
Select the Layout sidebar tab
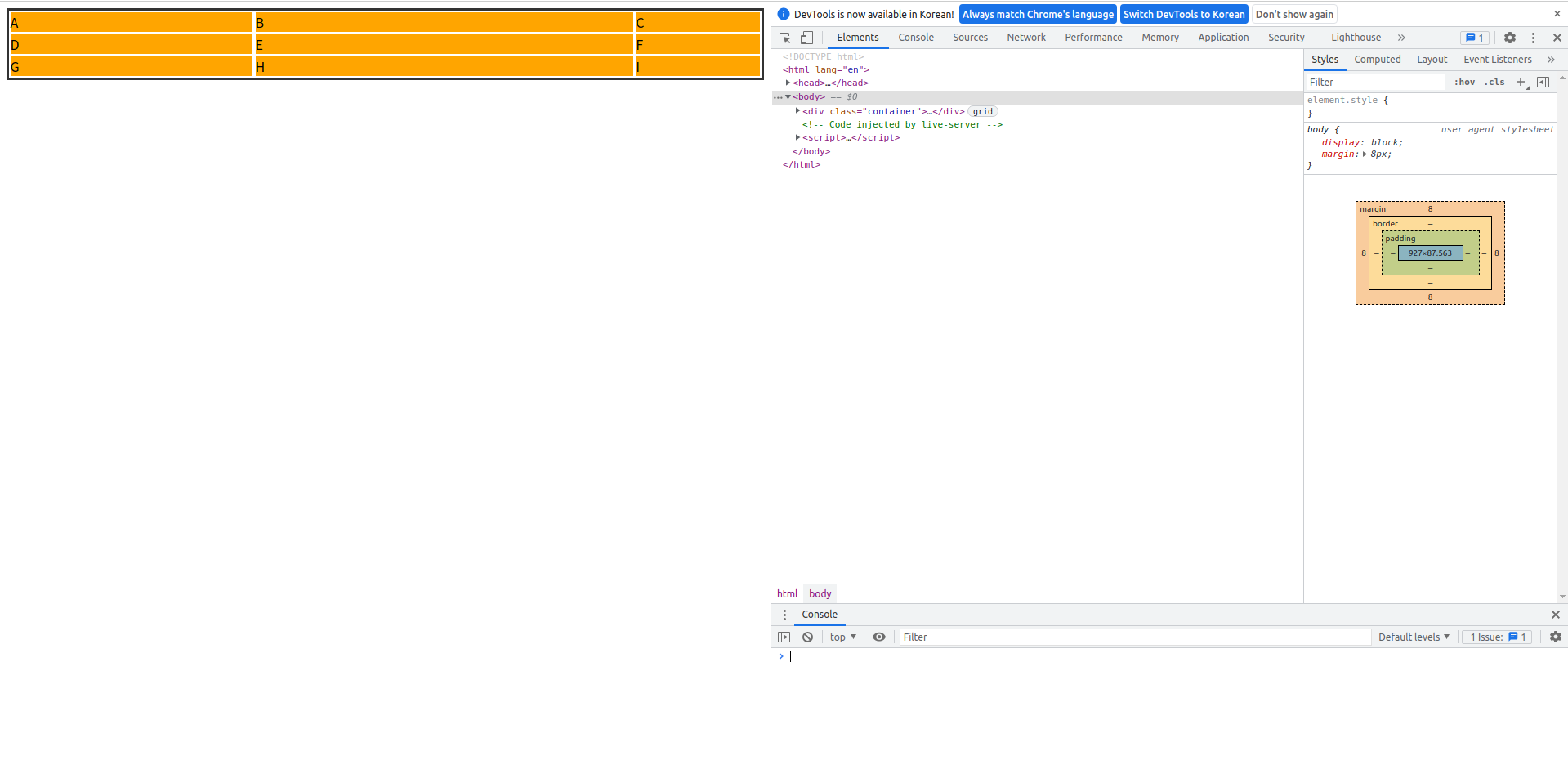tap(1432, 60)
